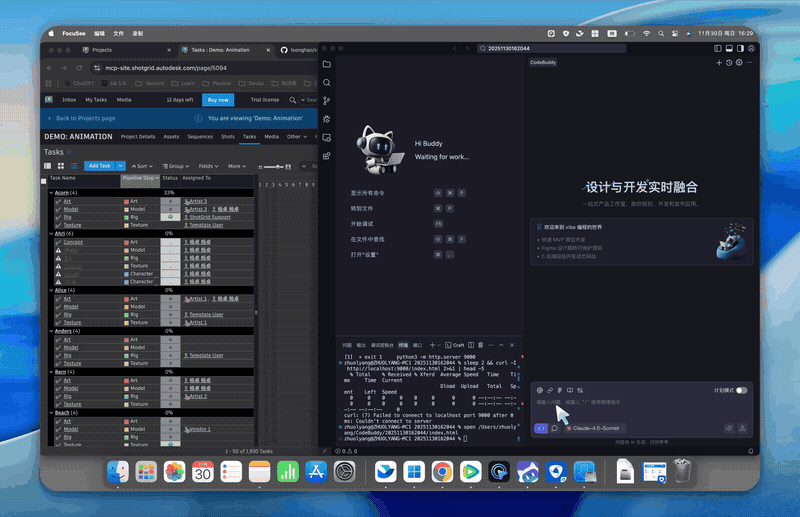Open chat history icon in CodeBuddy panel

(729, 63)
